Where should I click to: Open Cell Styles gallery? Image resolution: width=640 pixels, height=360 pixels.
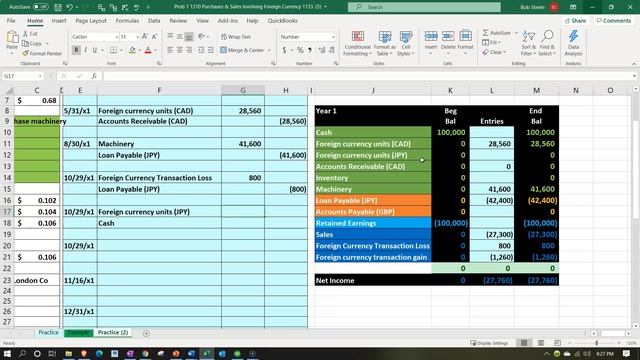pos(405,43)
